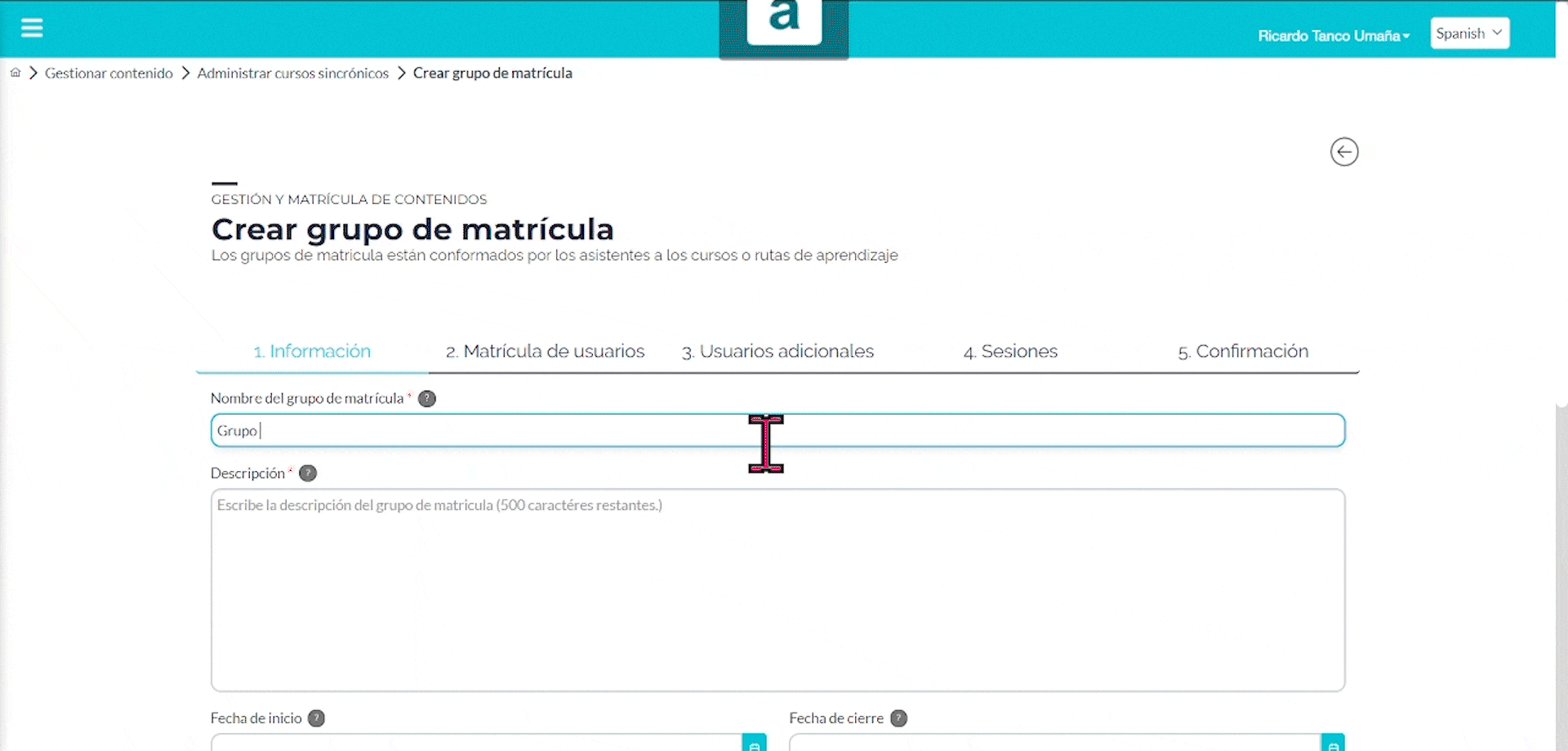Show help for Nombre del grupo de matrícula

coord(427,398)
